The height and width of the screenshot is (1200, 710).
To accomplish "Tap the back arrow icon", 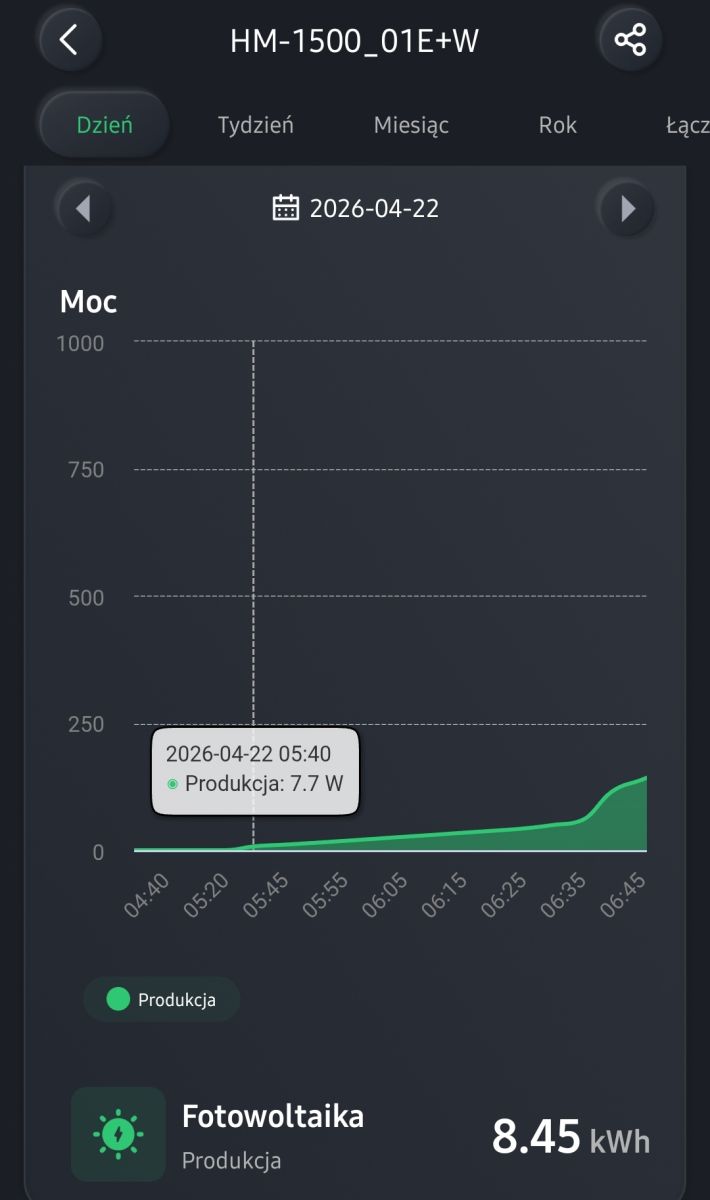I will (x=68, y=40).
